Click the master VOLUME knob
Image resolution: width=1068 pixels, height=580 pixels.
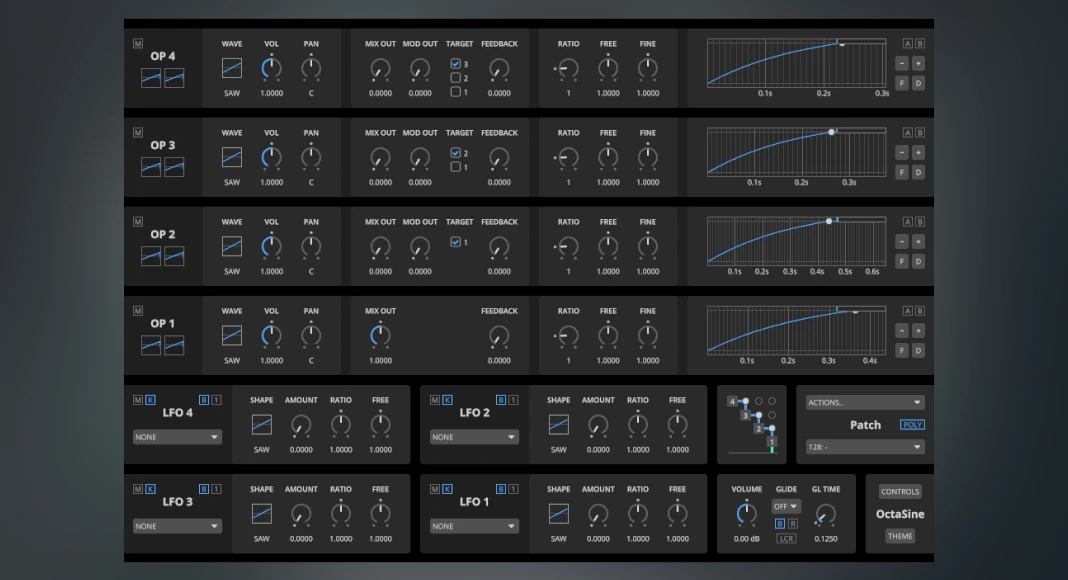(746, 514)
